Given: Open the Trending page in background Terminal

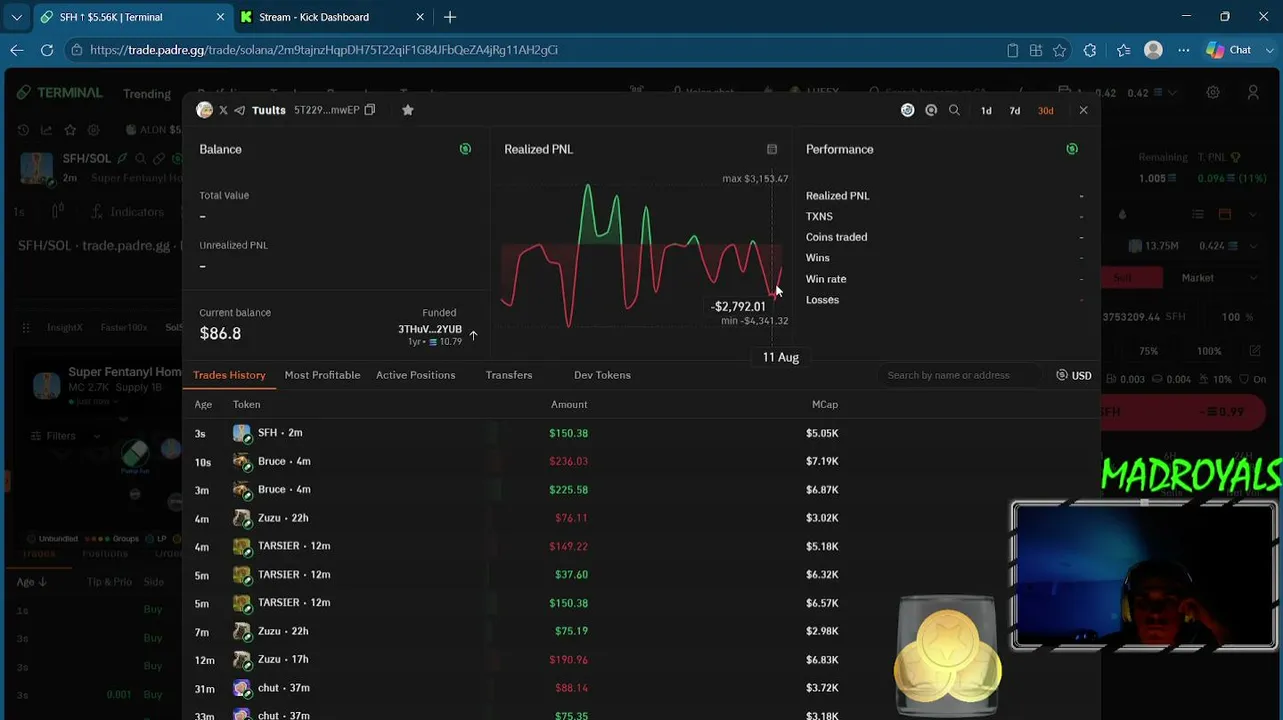Looking at the screenshot, I should [x=147, y=93].
